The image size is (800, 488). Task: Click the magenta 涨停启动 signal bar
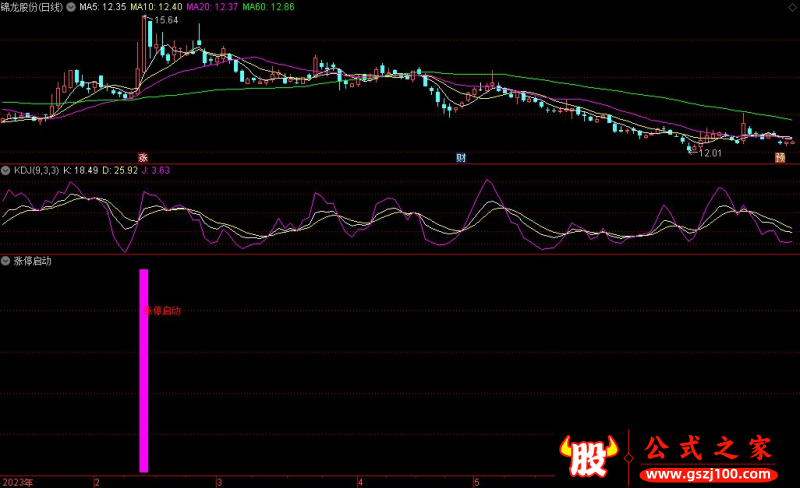[143, 370]
